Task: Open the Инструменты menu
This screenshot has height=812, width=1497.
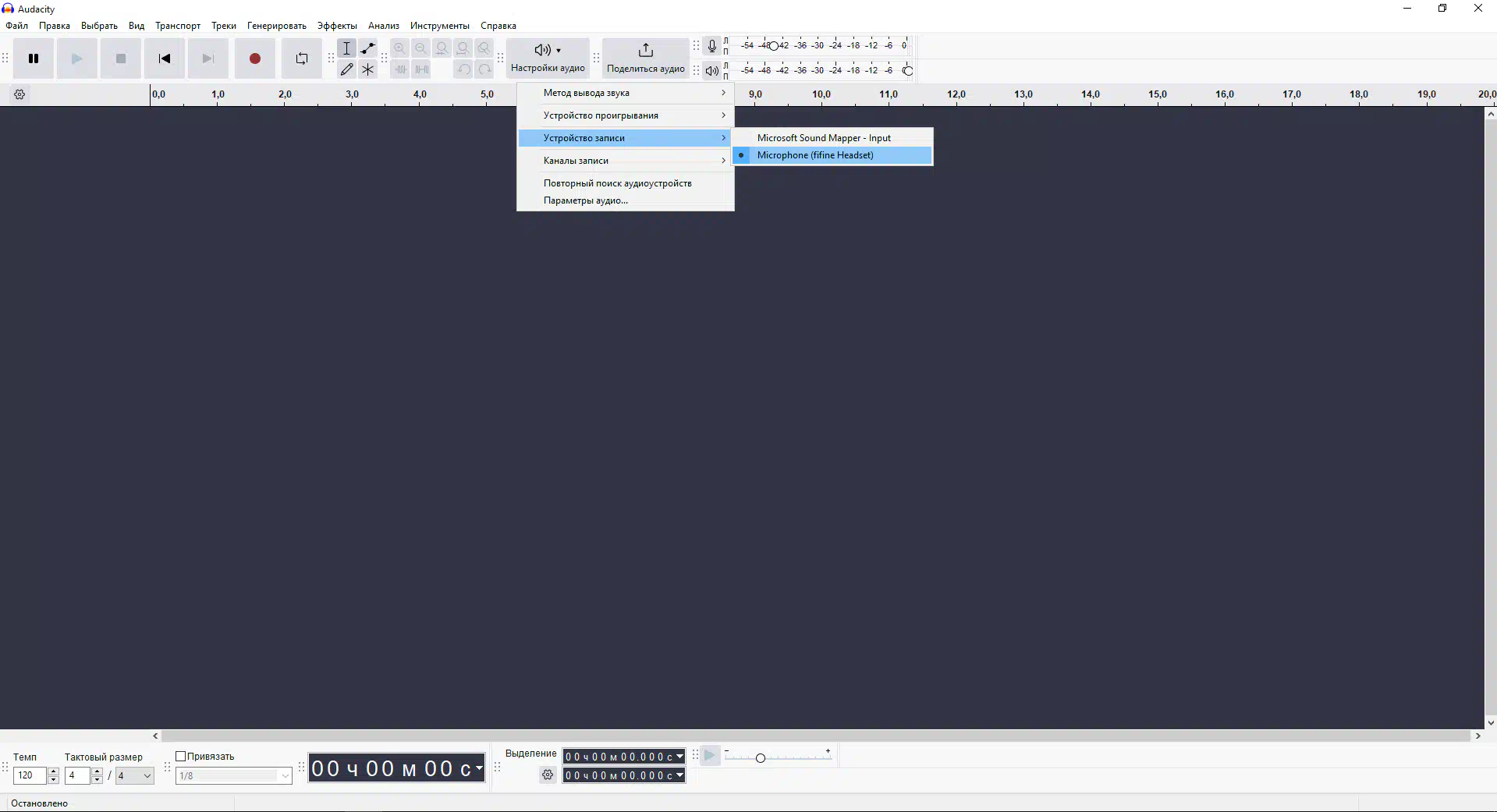Action: [440, 26]
